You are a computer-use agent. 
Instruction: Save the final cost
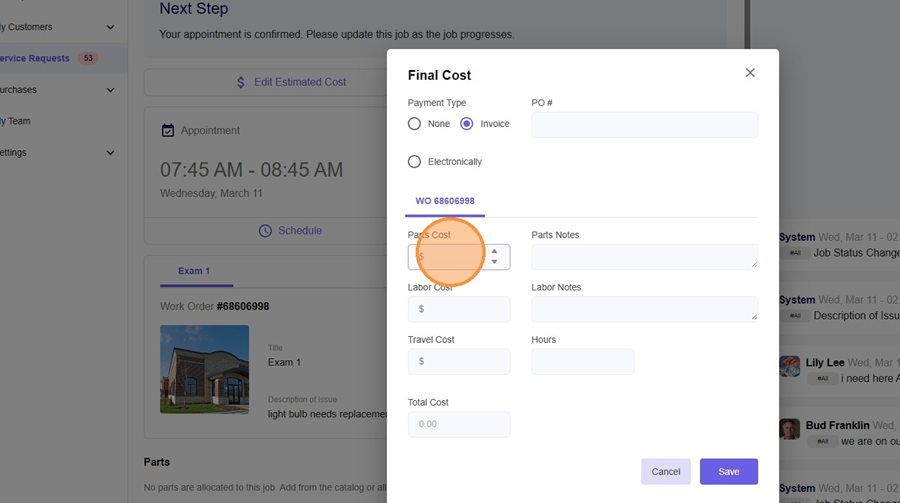point(728,472)
